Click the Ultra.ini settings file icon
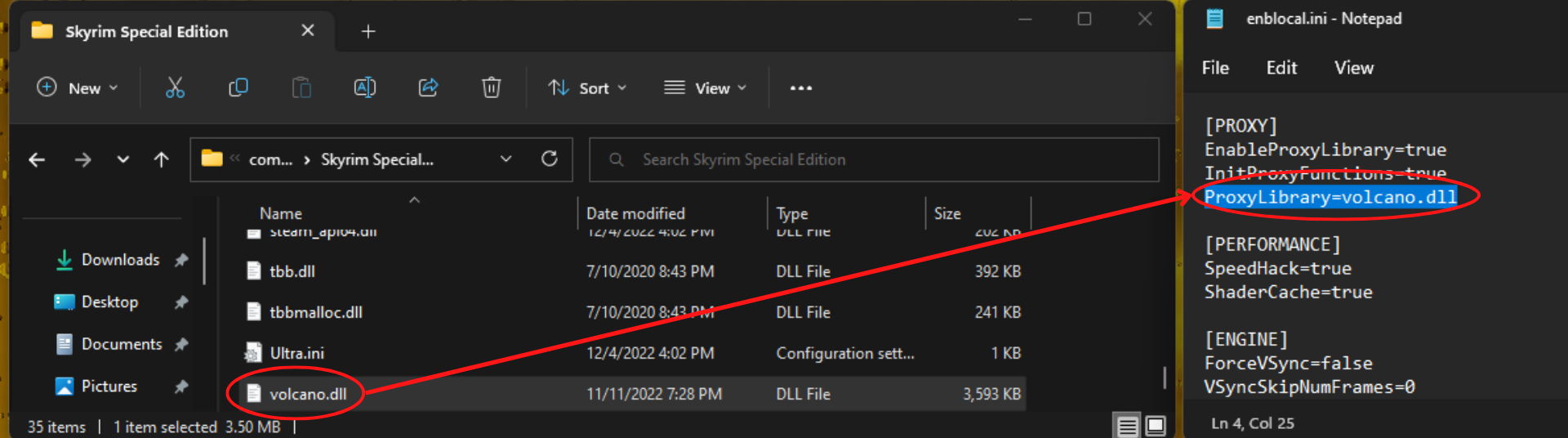 [254, 353]
